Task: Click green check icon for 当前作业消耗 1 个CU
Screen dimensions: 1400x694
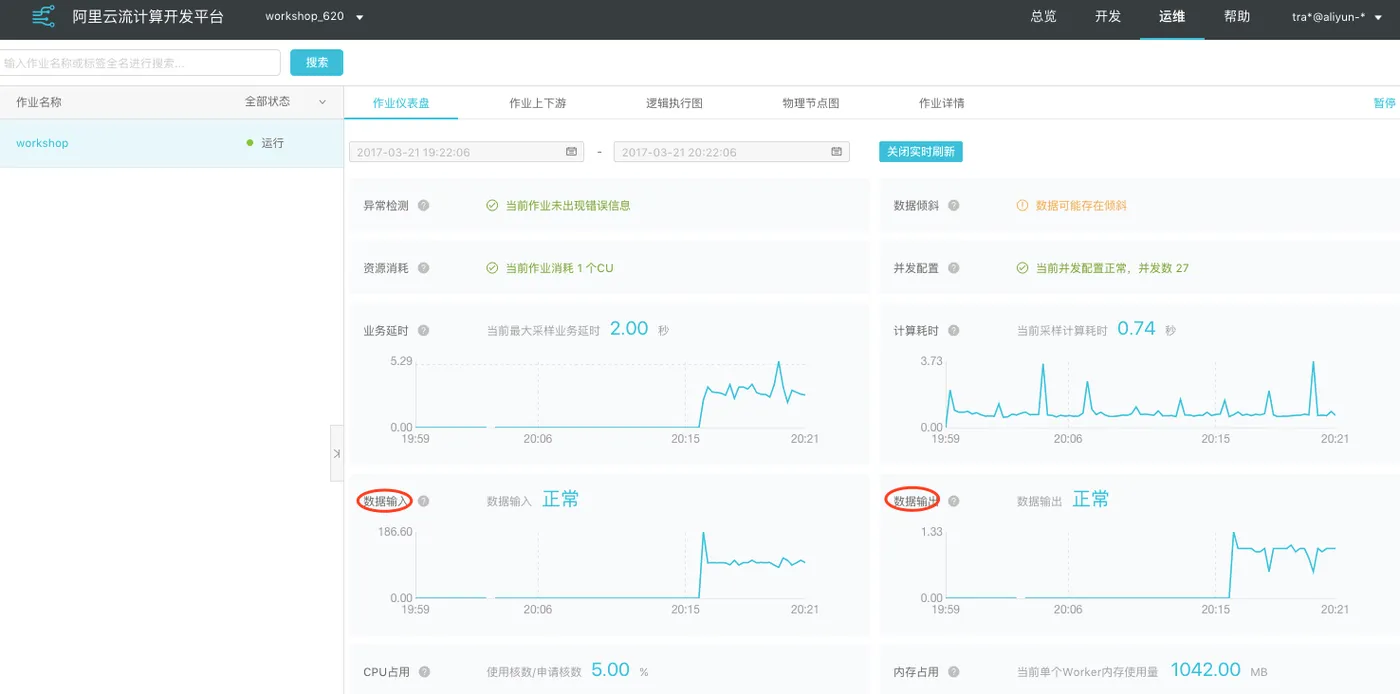Action: [492, 268]
